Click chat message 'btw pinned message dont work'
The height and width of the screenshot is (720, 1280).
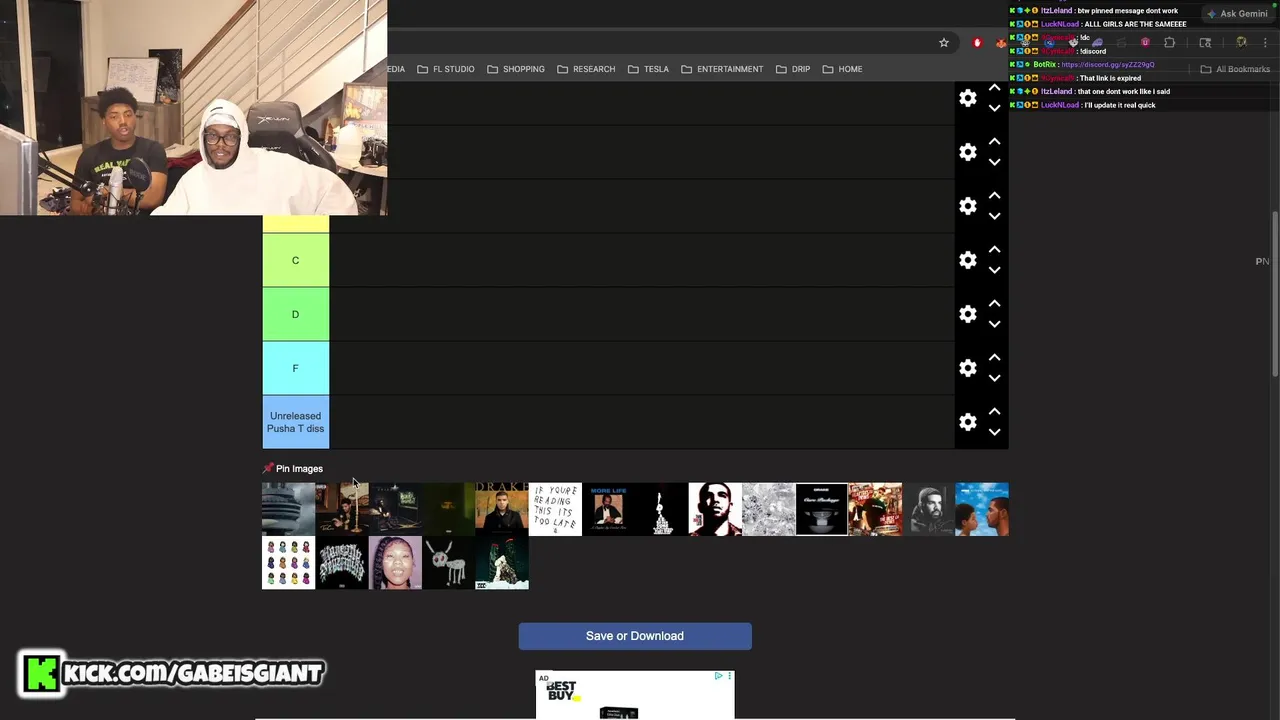point(1127,11)
